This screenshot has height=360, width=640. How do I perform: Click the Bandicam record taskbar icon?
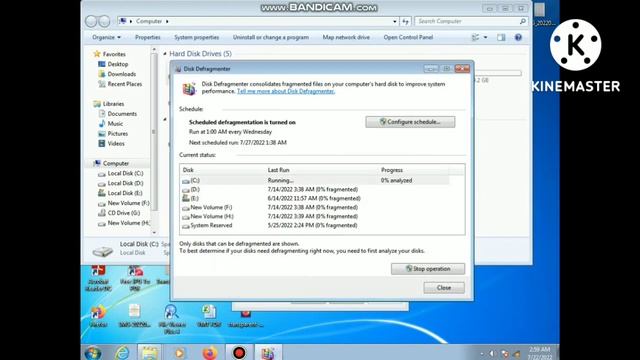click(x=239, y=353)
